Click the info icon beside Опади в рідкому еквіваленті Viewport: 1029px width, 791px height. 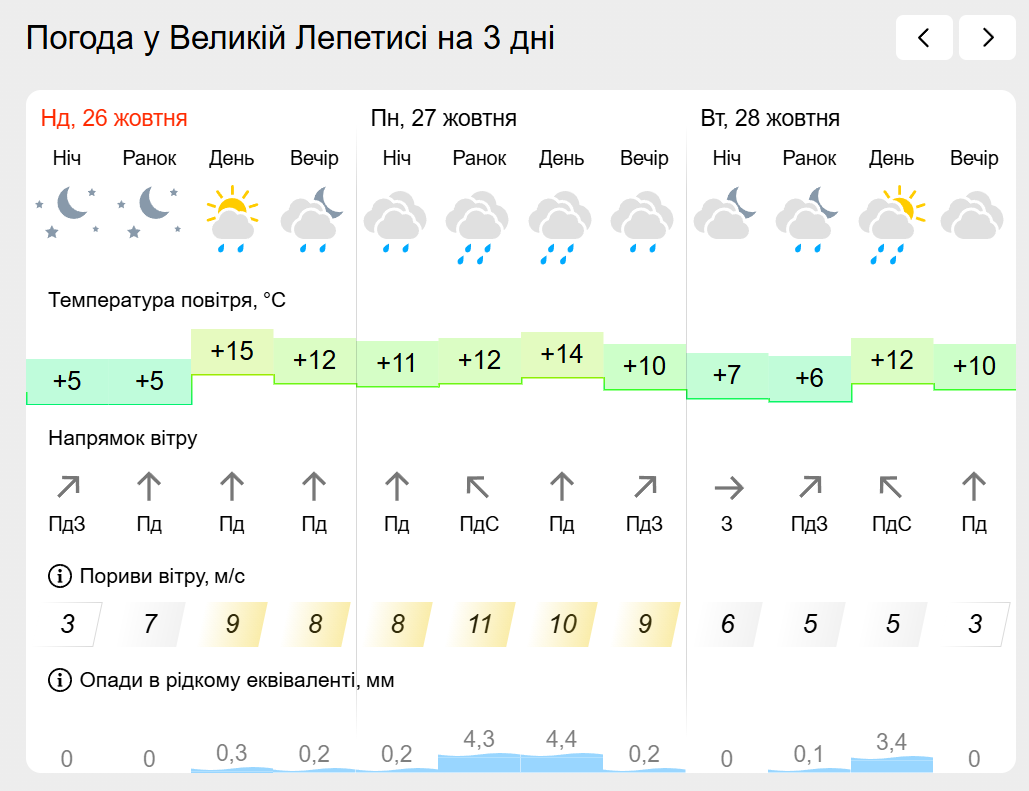[60, 681]
